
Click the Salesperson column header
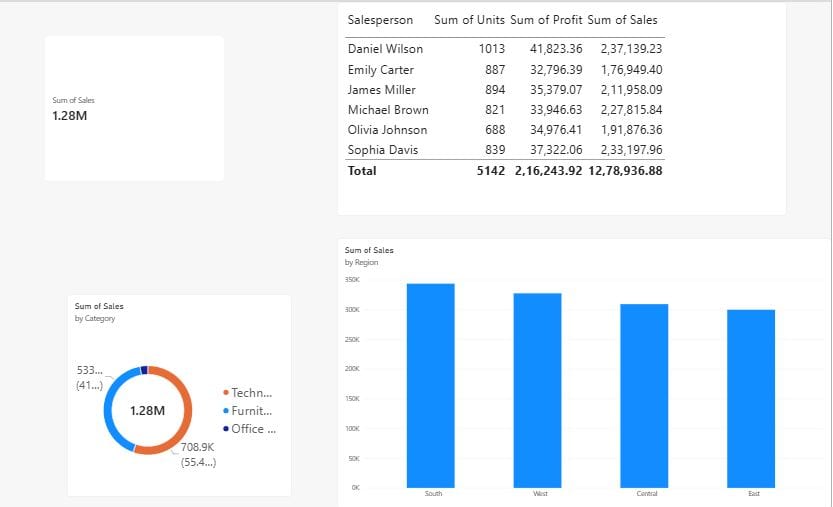pyautogui.click(x=380, y=20)
